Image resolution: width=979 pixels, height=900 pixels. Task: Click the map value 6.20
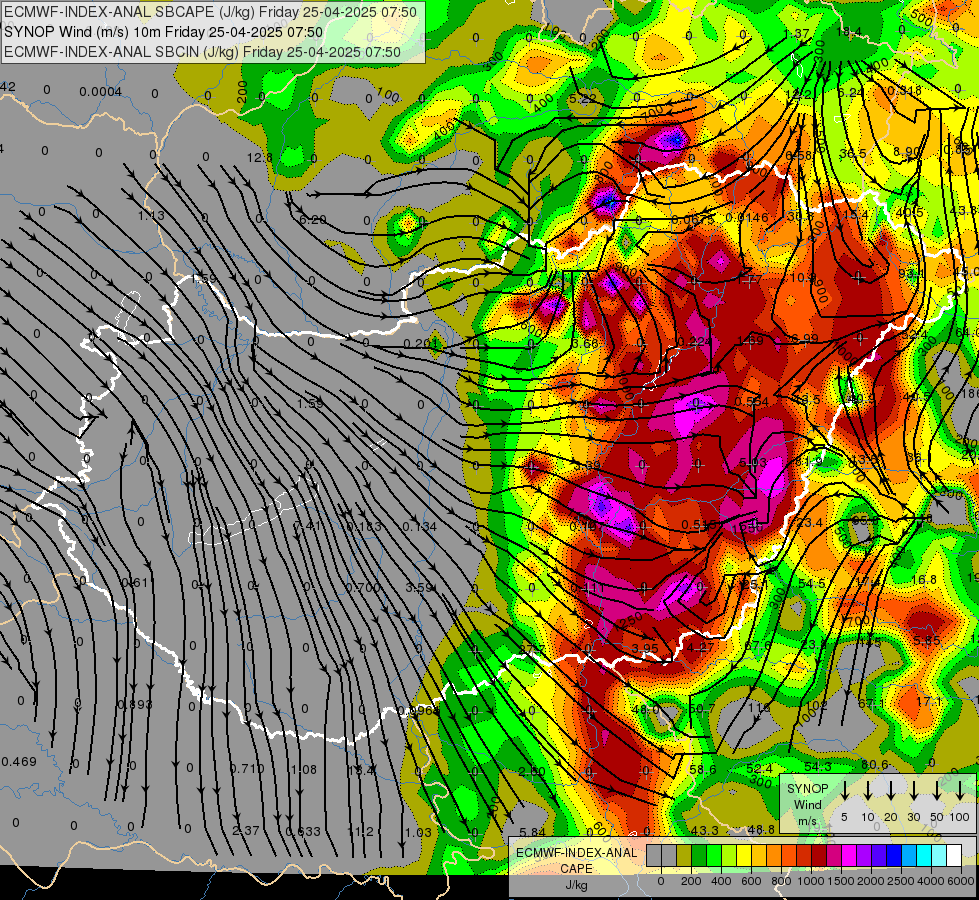[x=312, y=219]
